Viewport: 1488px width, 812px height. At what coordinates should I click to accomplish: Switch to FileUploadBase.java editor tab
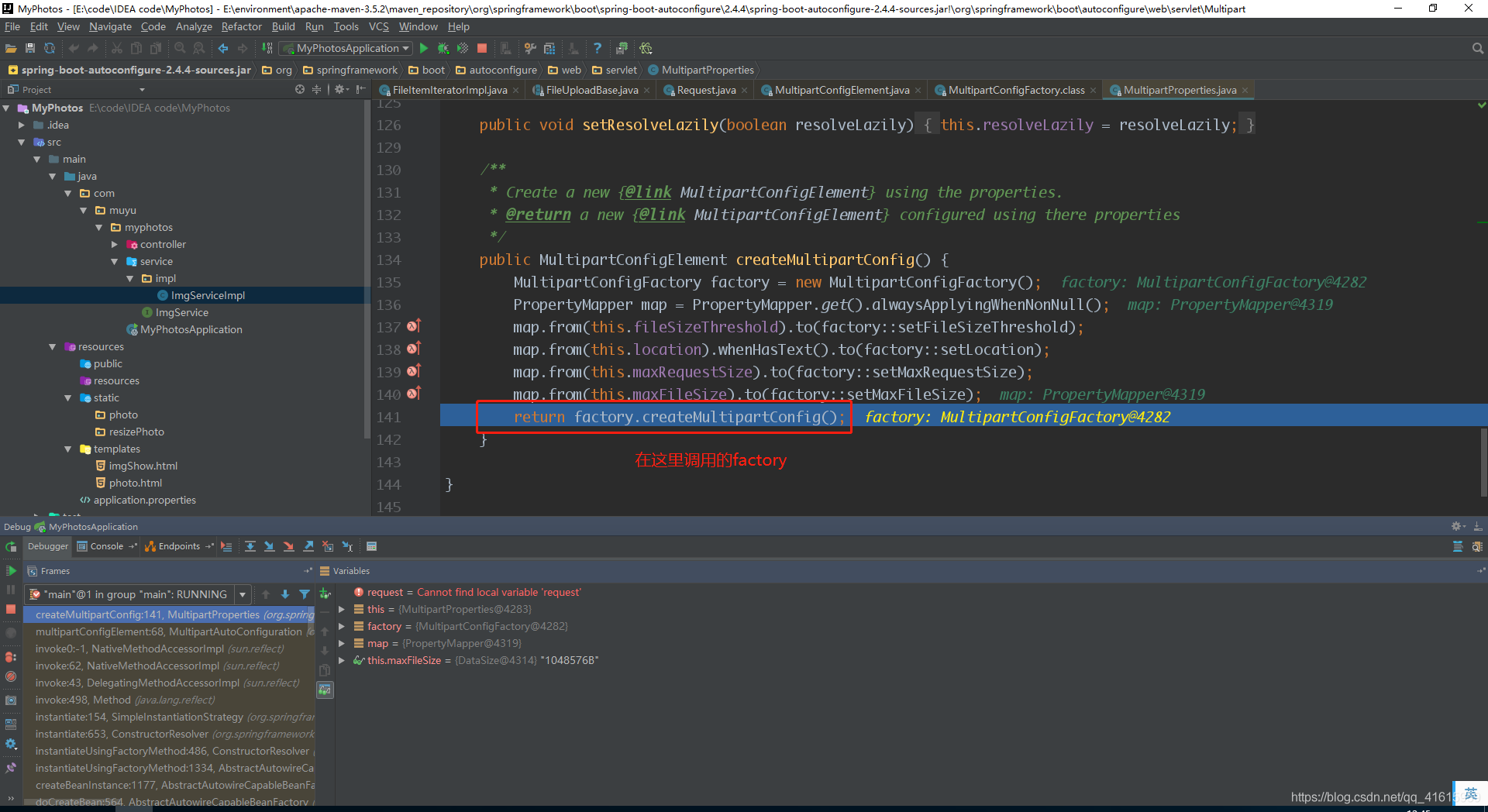[x=591, y=90]
